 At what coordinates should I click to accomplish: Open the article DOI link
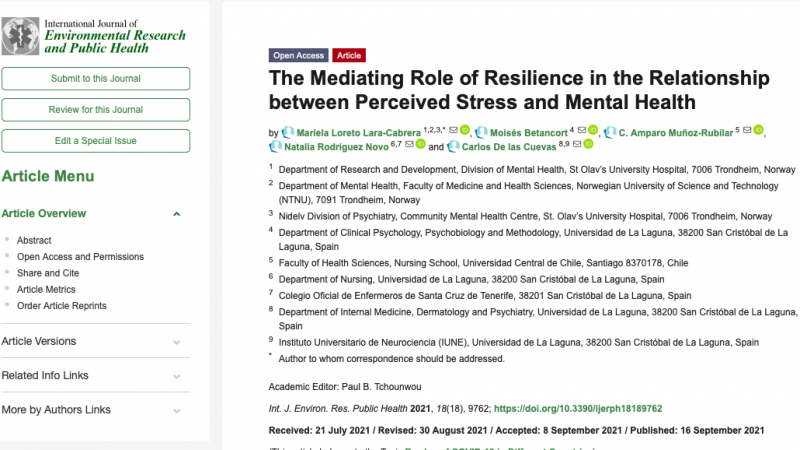[578, 409]
